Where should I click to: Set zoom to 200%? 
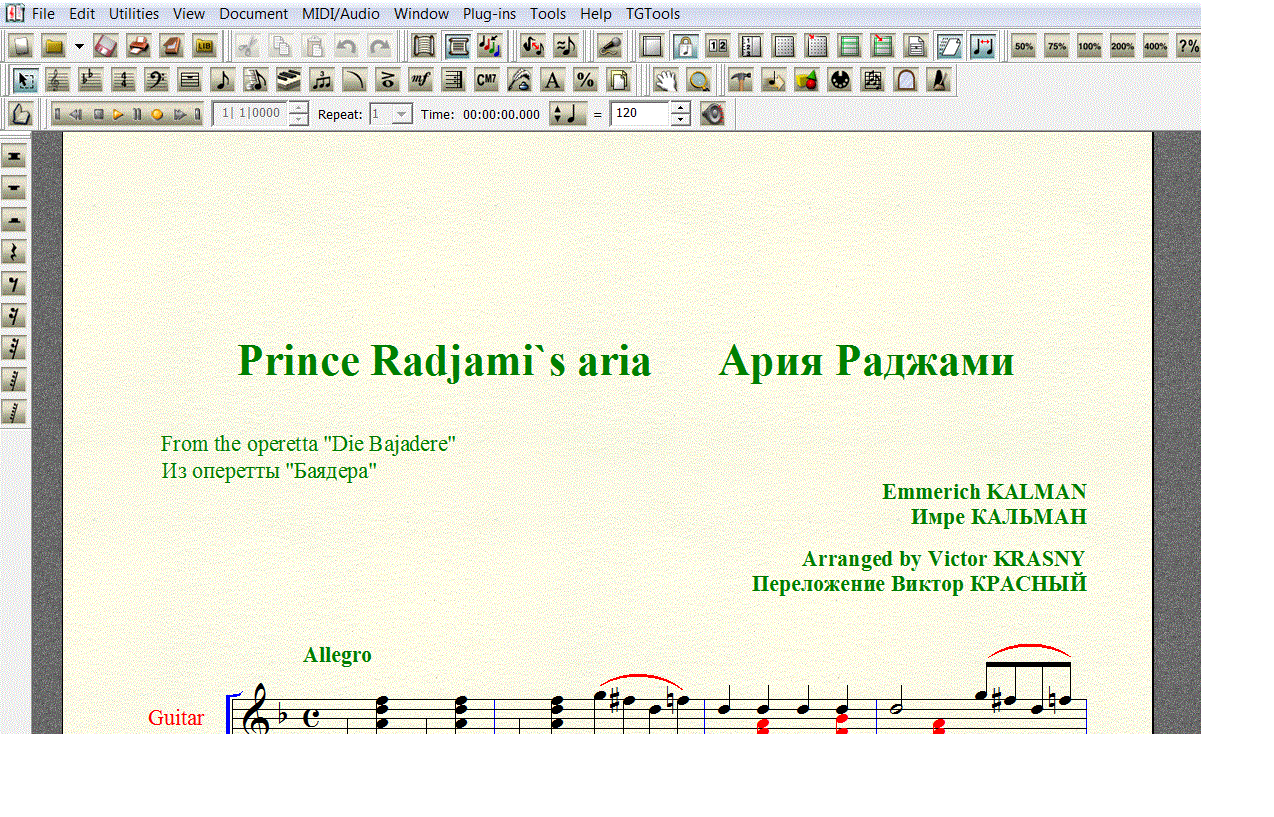pyautogui.click(x=1122, y=46)
